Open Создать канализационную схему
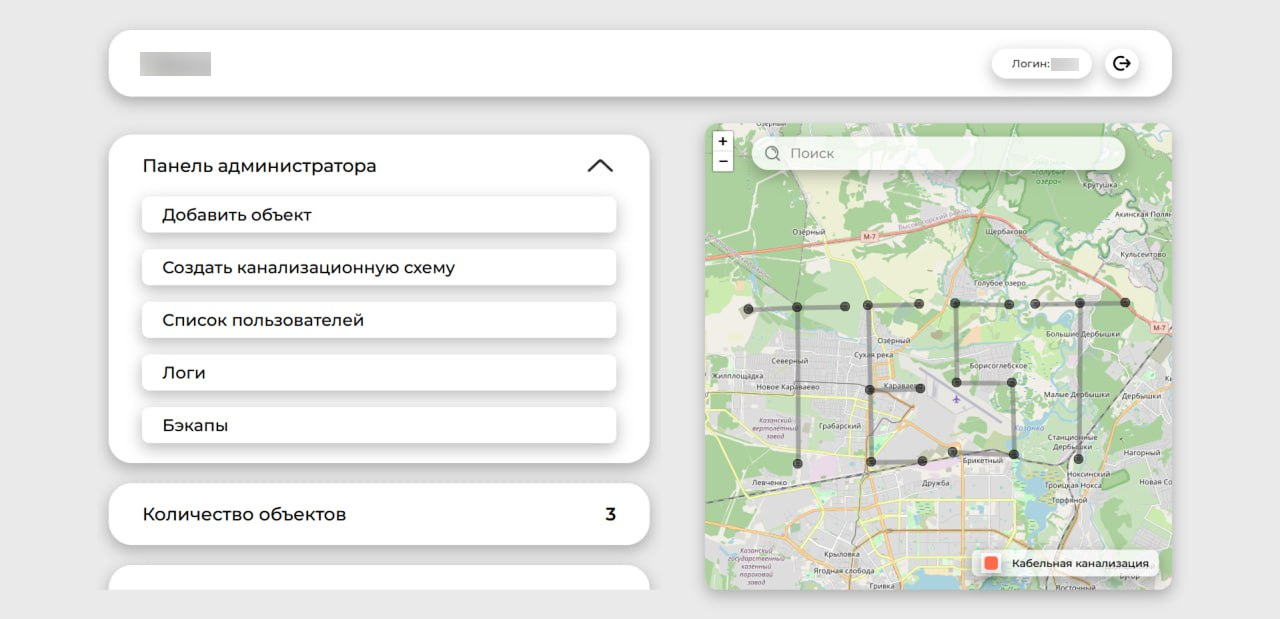The width and height of the screenshot is (1280, 619). [379, 268]
